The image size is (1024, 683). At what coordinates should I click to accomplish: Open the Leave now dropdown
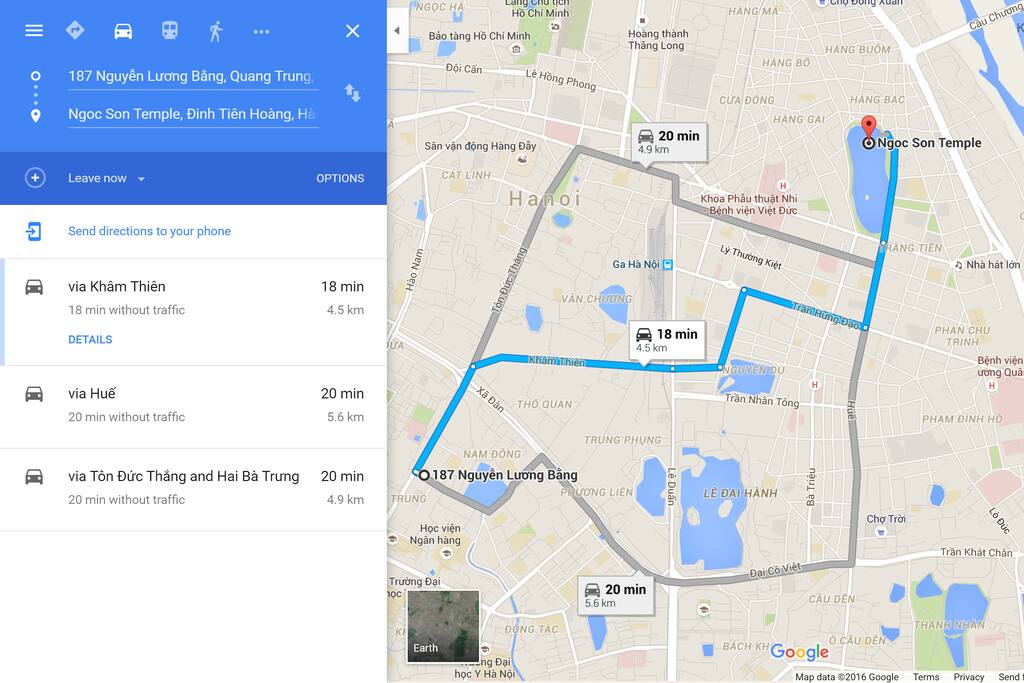point(106,178)
